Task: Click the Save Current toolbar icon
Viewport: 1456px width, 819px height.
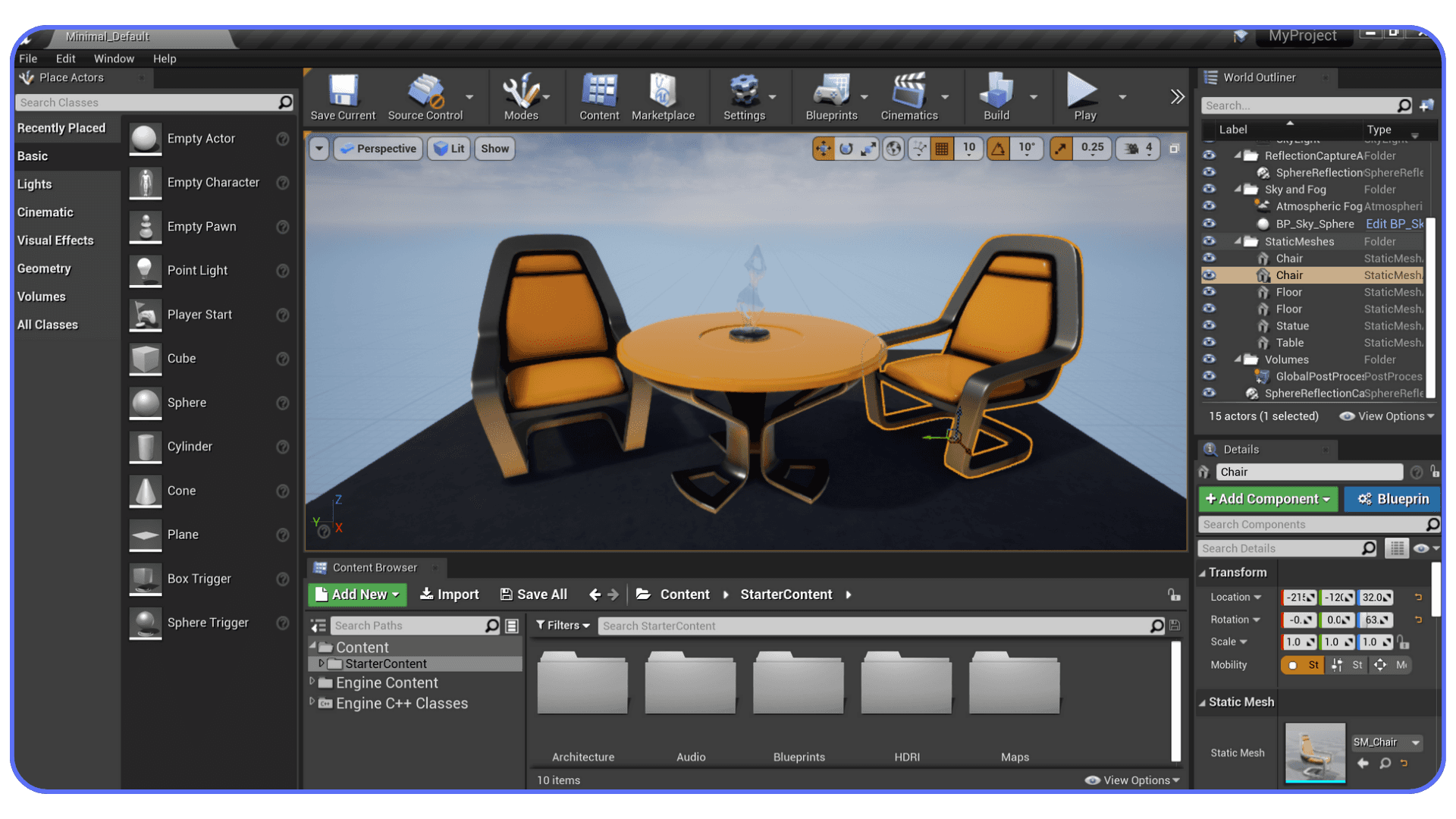Action: point(342,91)
